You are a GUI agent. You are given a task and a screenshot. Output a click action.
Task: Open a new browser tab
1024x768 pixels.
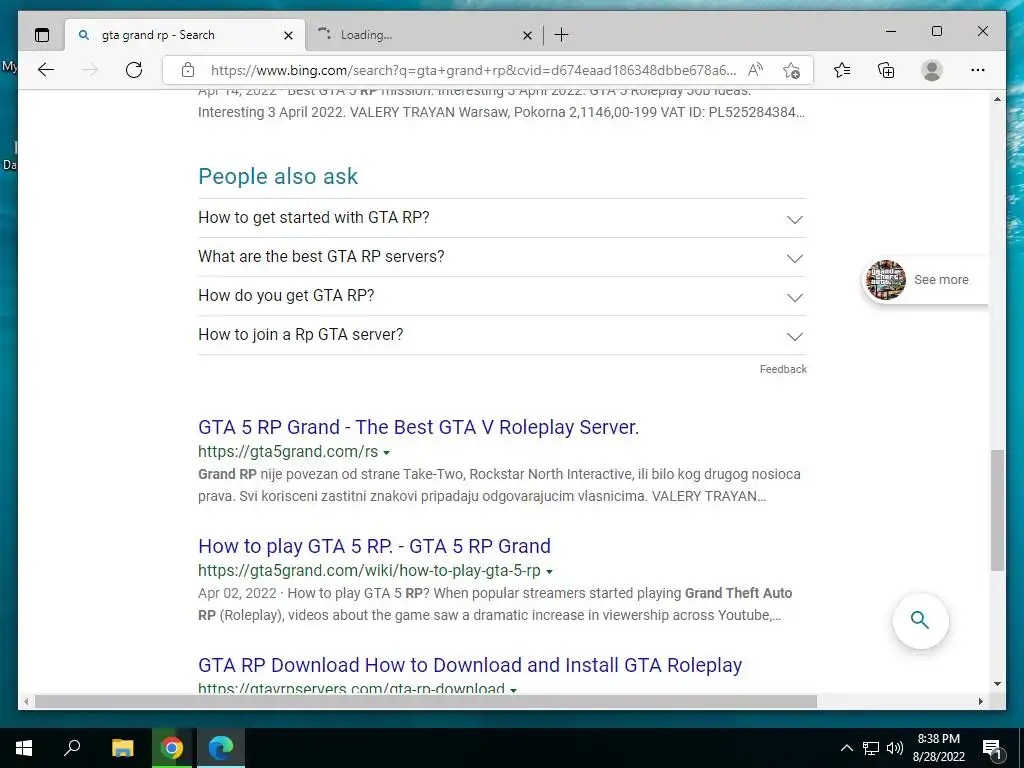pos(561,35)
